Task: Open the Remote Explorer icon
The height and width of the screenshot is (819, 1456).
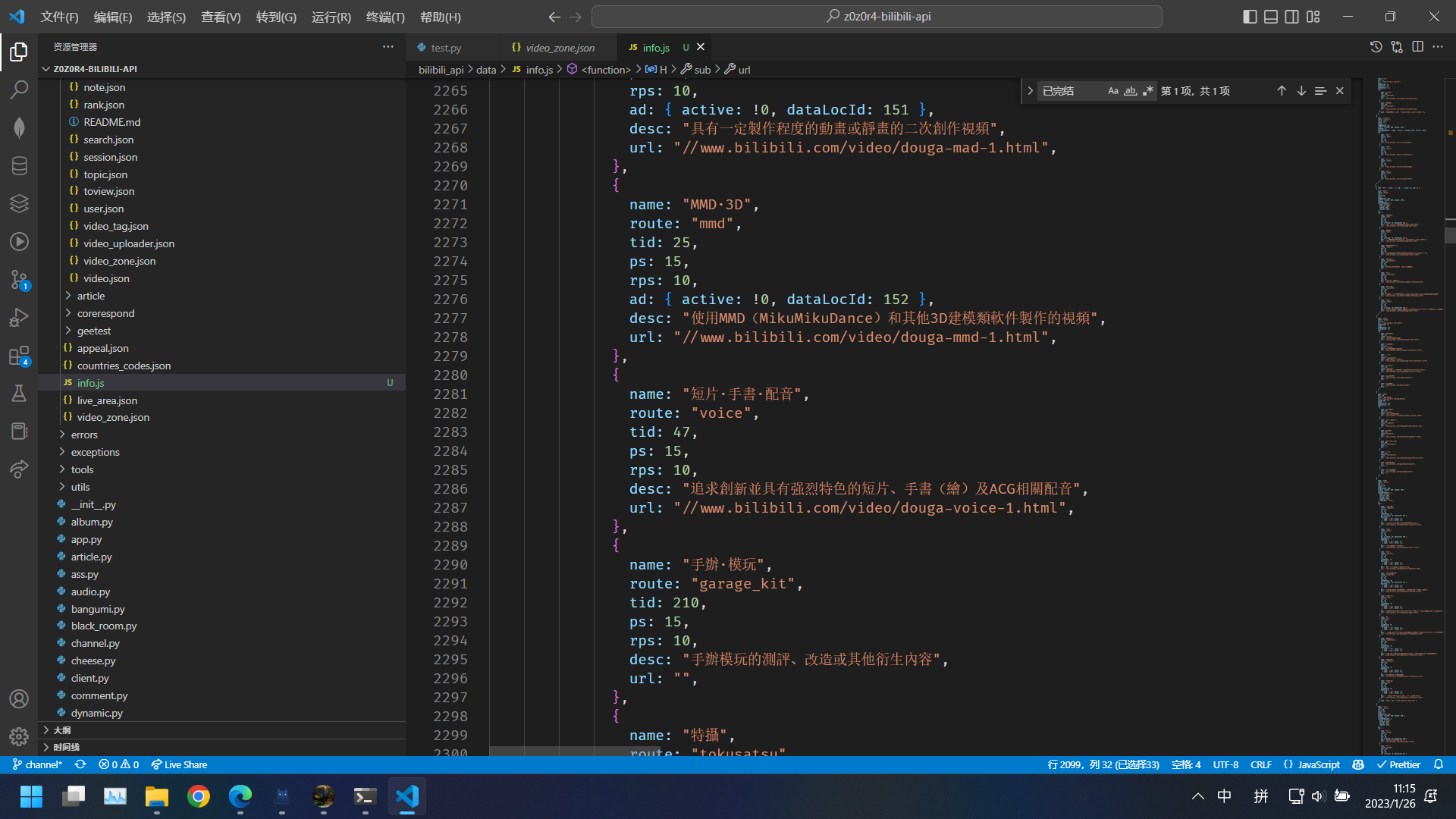Action: (20, 469)
